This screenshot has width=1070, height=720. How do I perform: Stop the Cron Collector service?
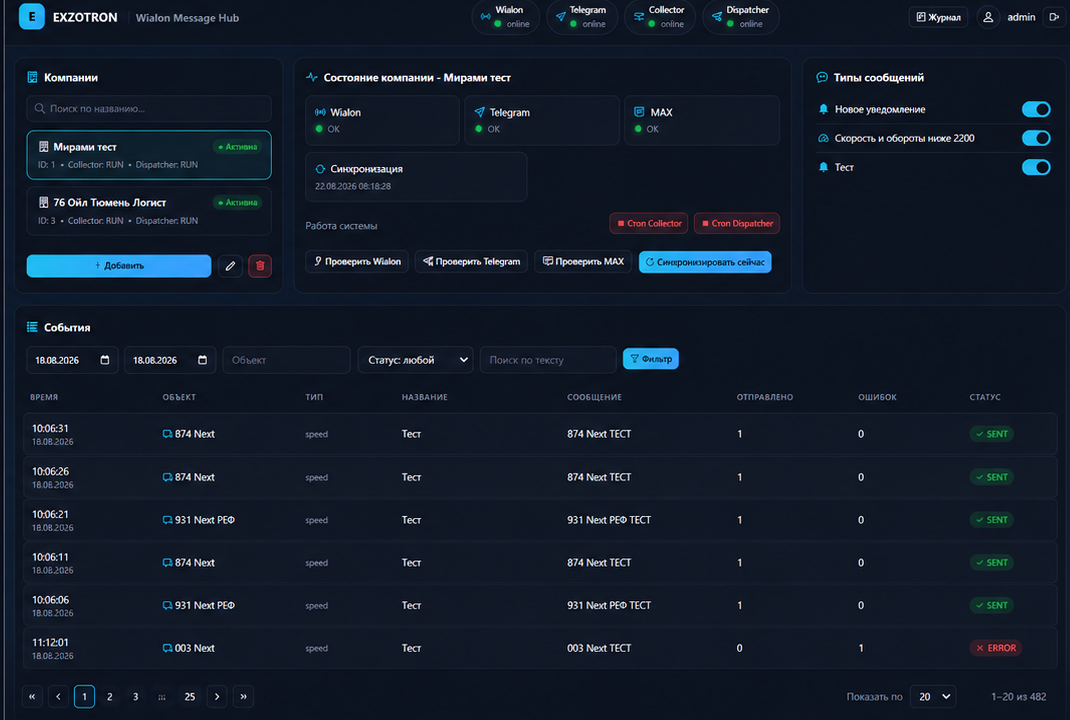[x=649, y=223]
